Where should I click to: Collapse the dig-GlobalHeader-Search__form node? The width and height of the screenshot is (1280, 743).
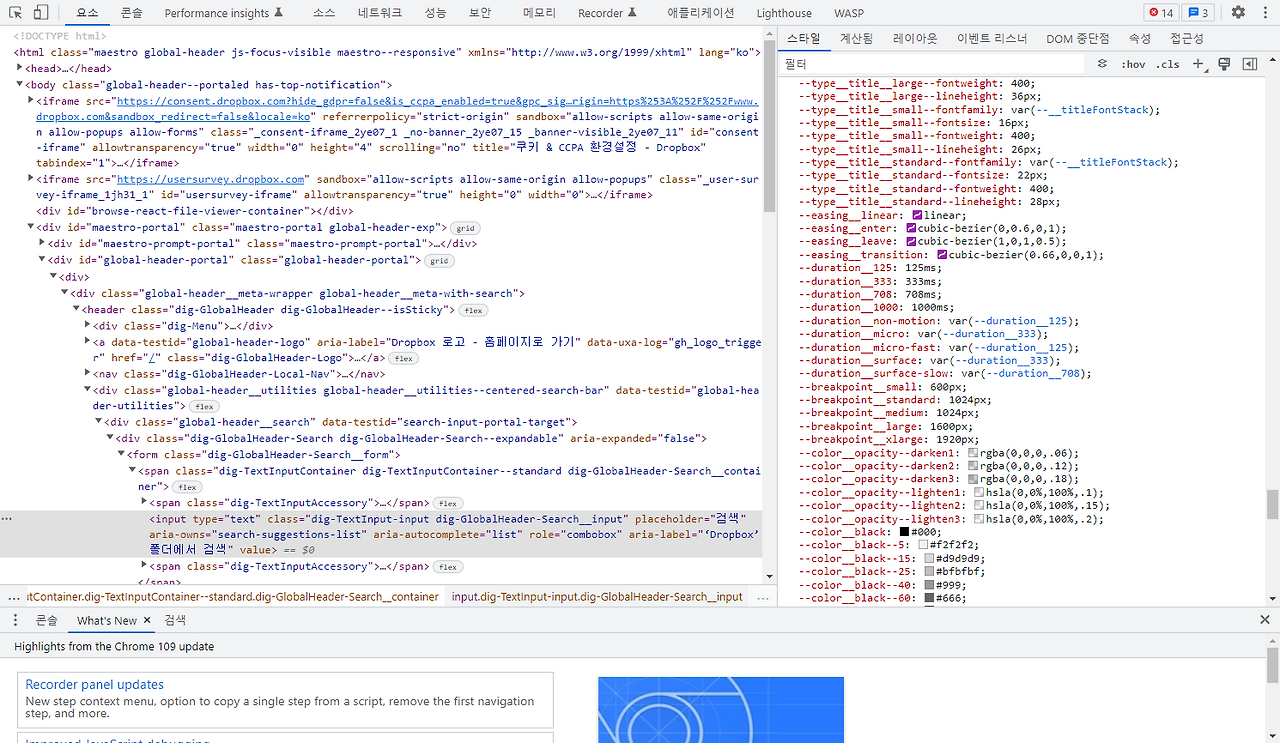[120, 454]
